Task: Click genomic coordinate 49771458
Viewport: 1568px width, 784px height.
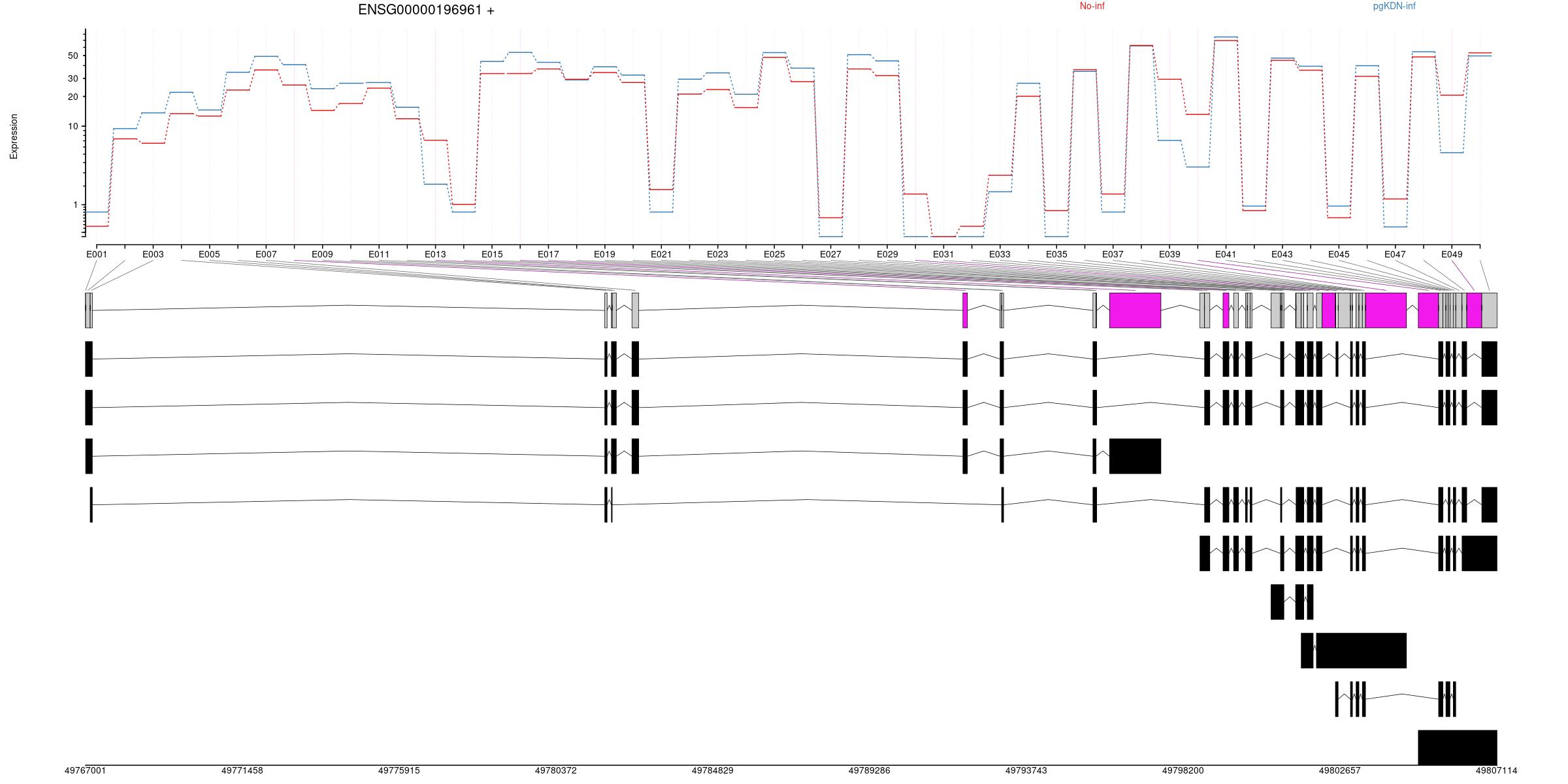Action: (242, 770)
